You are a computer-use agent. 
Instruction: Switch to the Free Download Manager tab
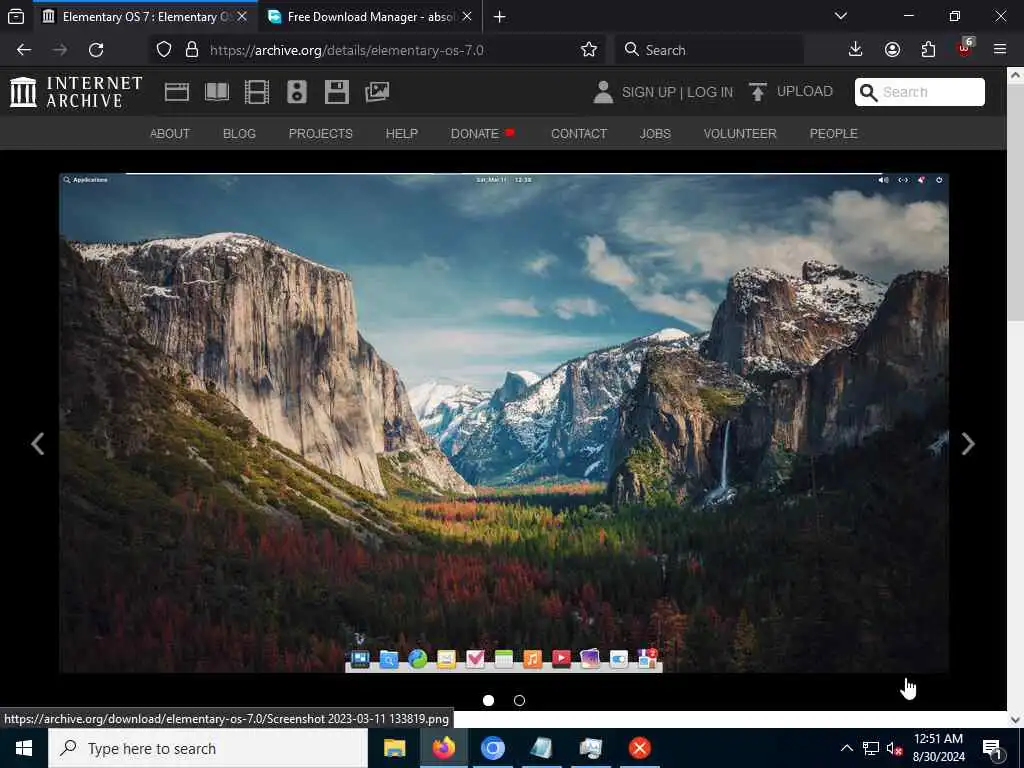(370, 16)
